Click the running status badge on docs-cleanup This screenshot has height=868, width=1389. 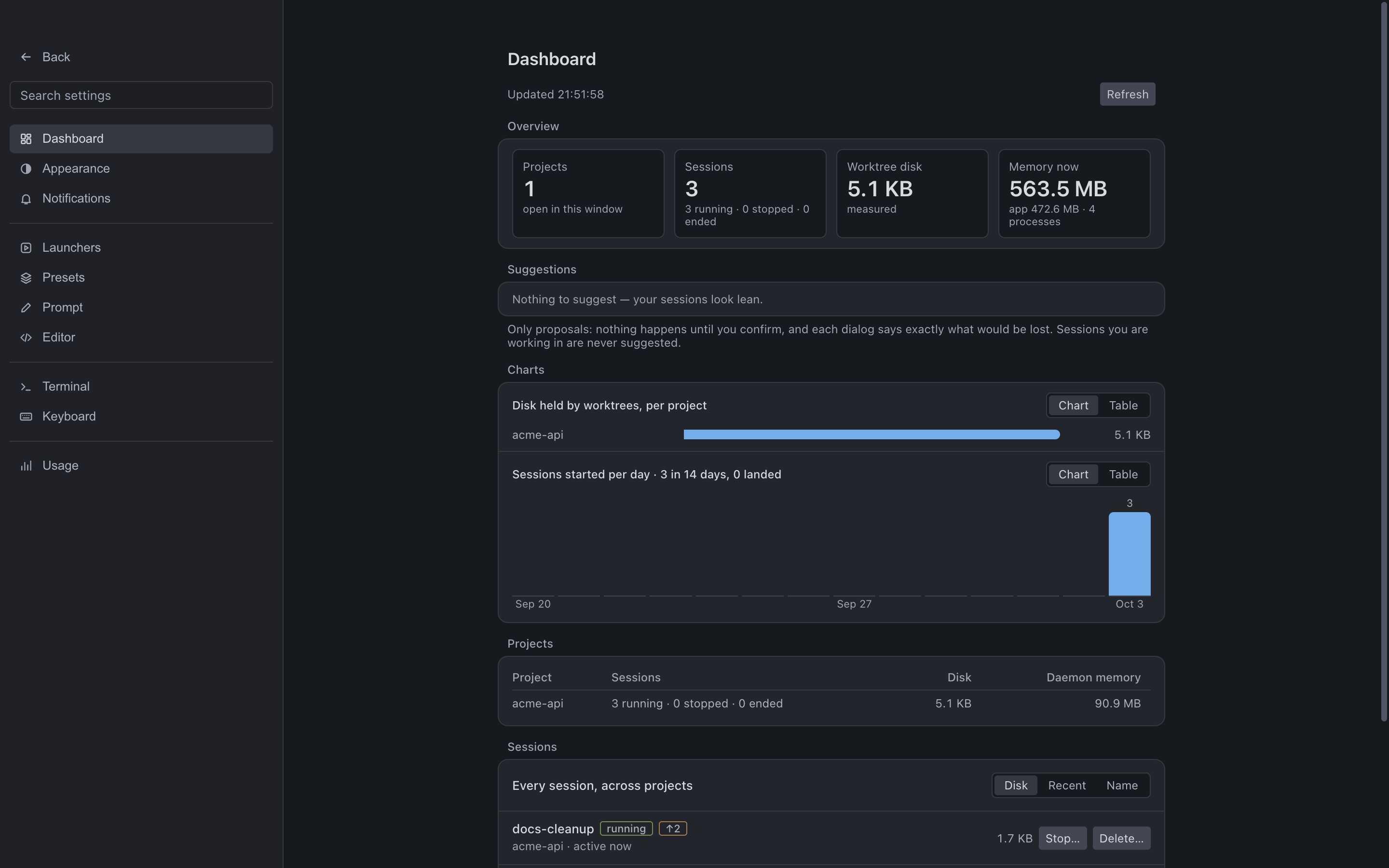coord(626,828)
